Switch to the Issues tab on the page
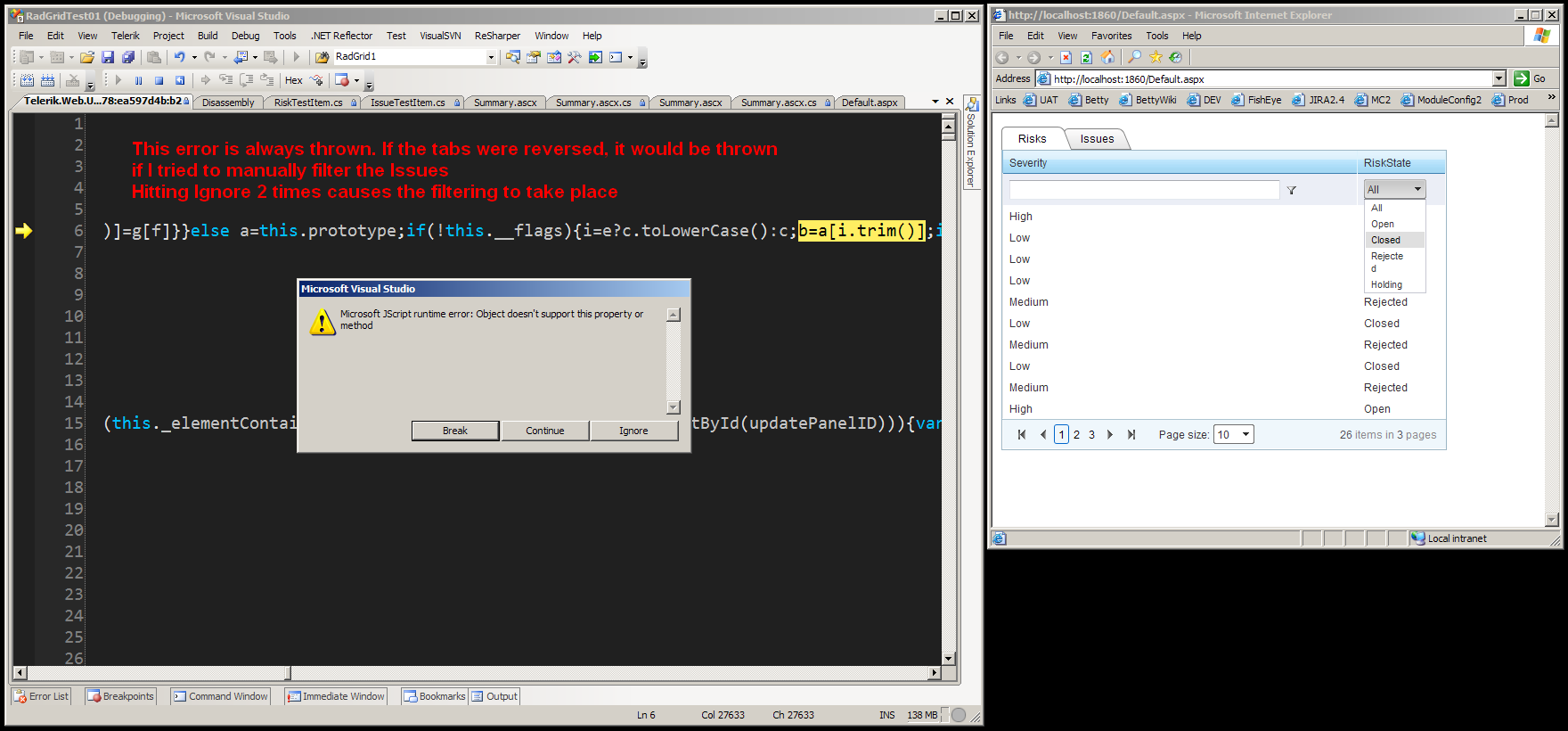1568x731 pixels. point(1097,139)
